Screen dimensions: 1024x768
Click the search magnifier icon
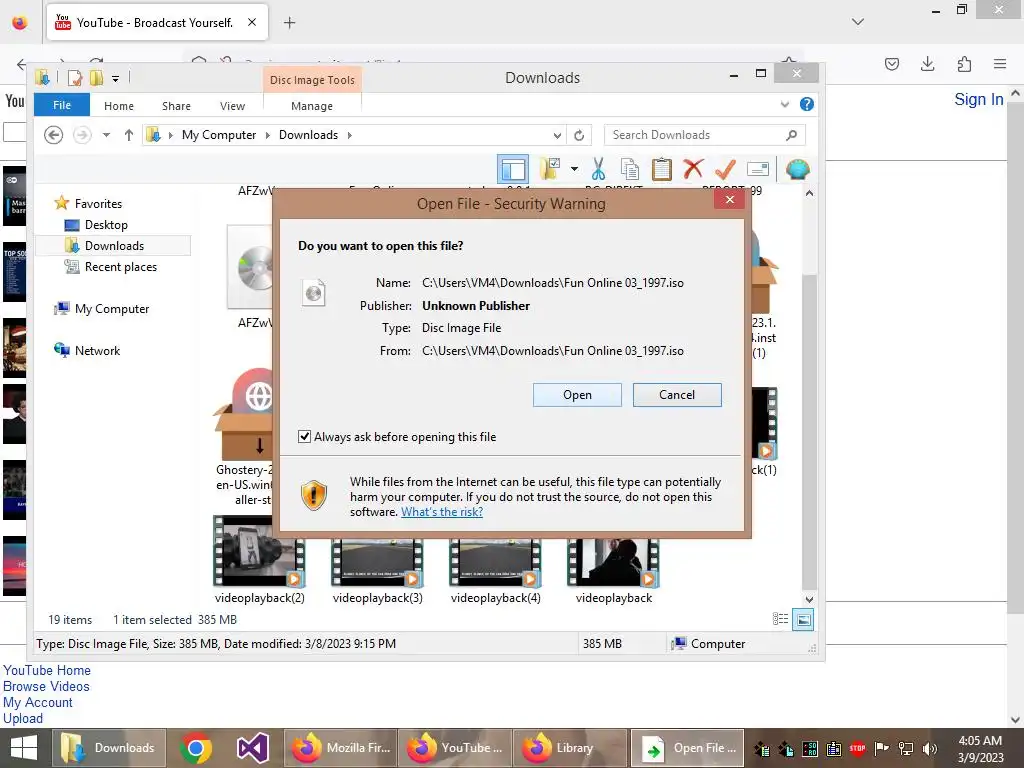click(x=792, y=135)
